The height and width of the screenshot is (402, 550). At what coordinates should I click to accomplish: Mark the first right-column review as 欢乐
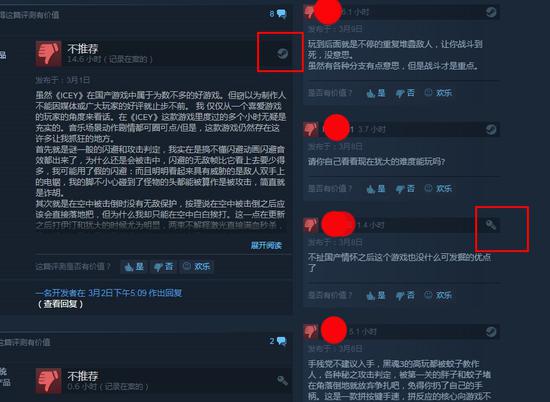pyautogui.click(x=438, y=93)
